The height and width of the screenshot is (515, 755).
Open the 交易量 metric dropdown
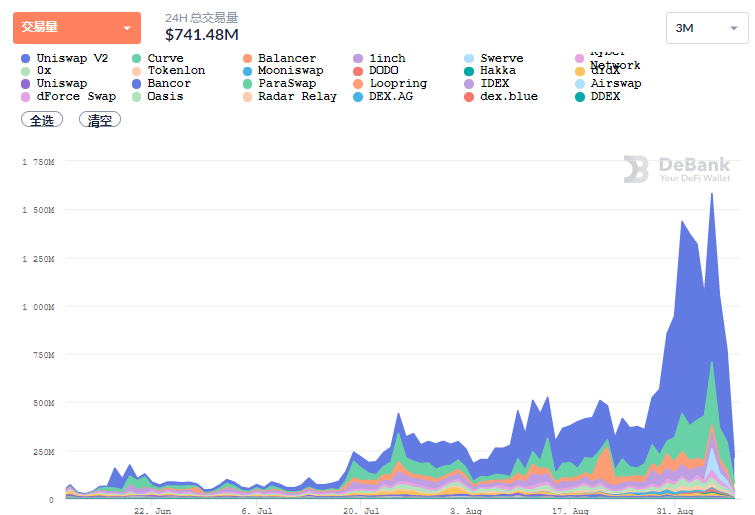click(77, 28)
